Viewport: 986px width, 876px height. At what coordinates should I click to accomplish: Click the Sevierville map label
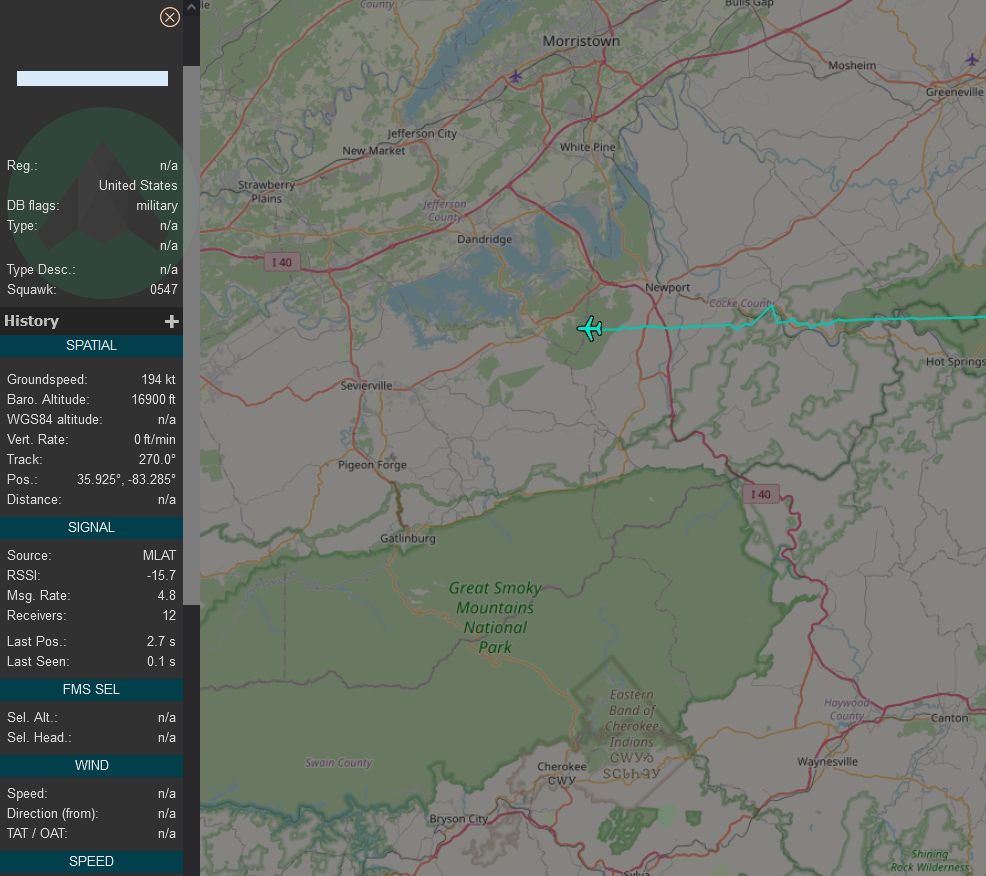coord(366,385)
